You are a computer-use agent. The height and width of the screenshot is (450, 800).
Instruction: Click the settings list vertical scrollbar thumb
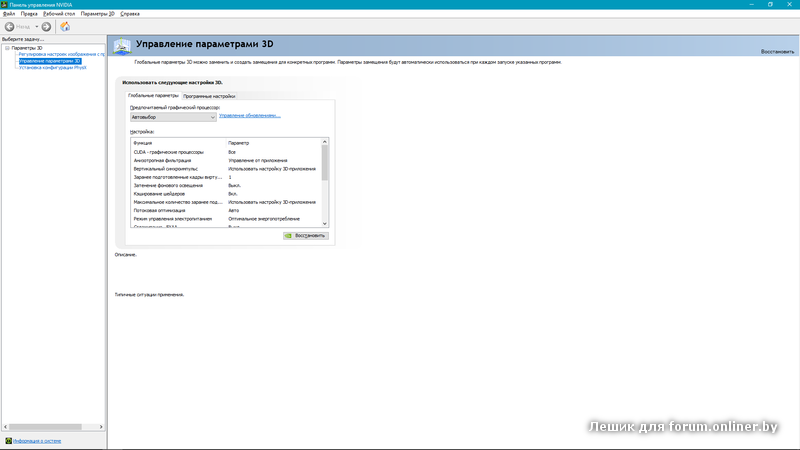tap(324, 163)
